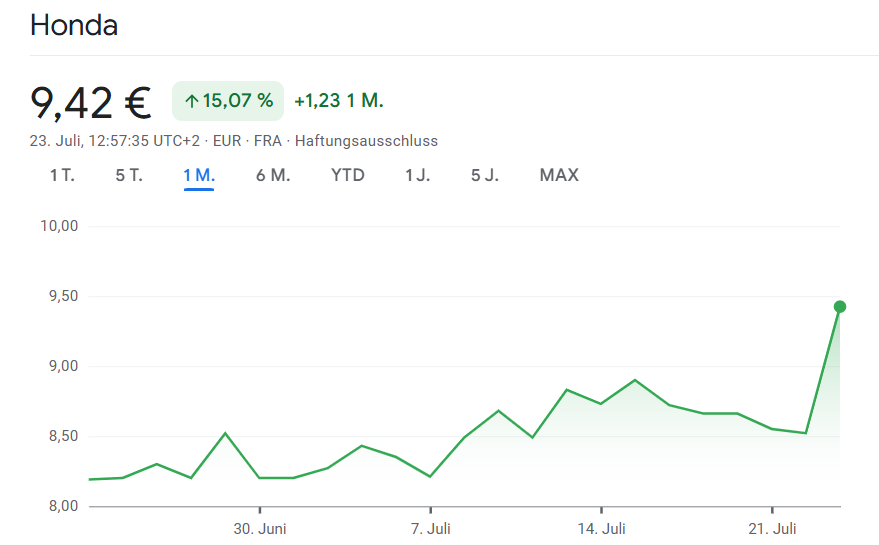Open the 6 M. chart range

(273, 175)
